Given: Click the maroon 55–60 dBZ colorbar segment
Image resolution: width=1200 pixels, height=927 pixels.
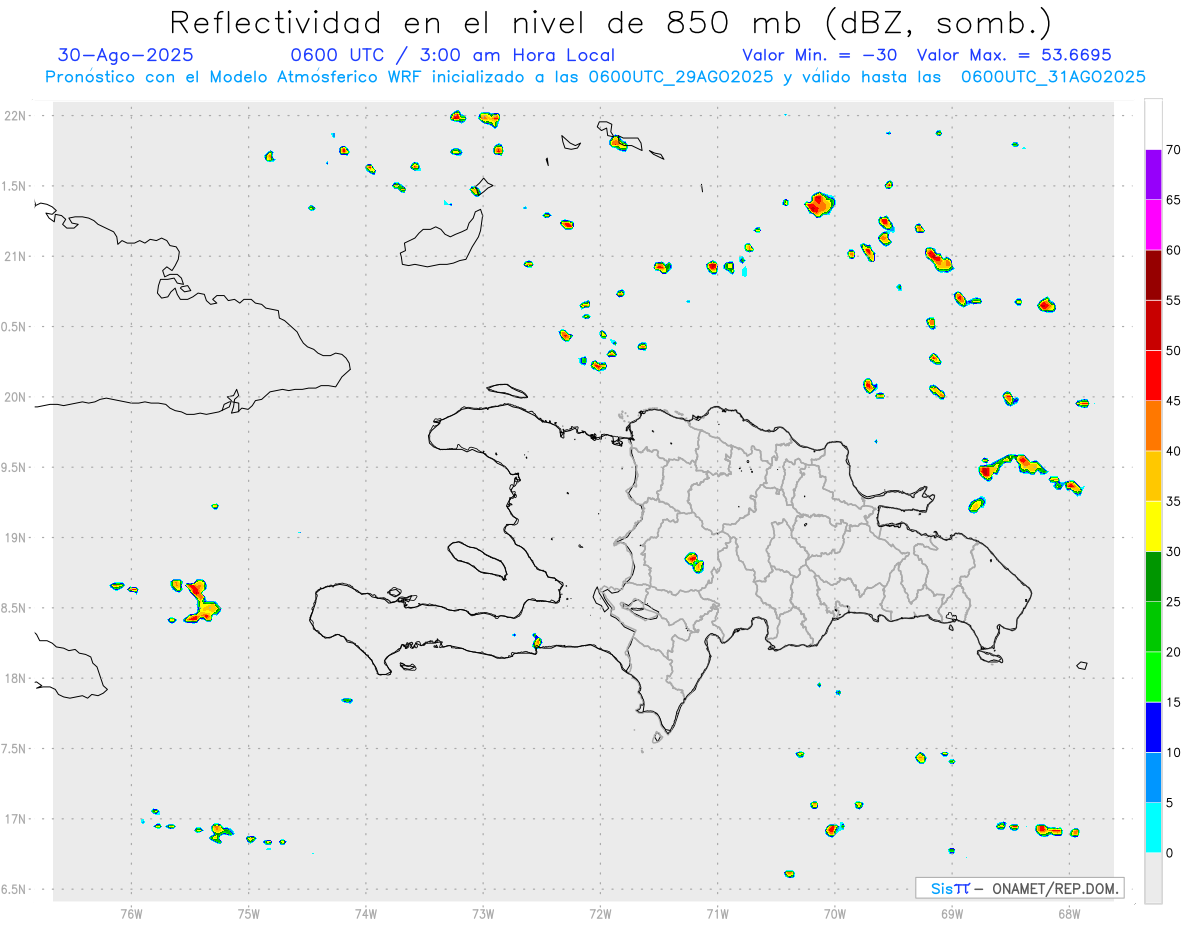Looking at the screenshot, I should coord(1153,275).
